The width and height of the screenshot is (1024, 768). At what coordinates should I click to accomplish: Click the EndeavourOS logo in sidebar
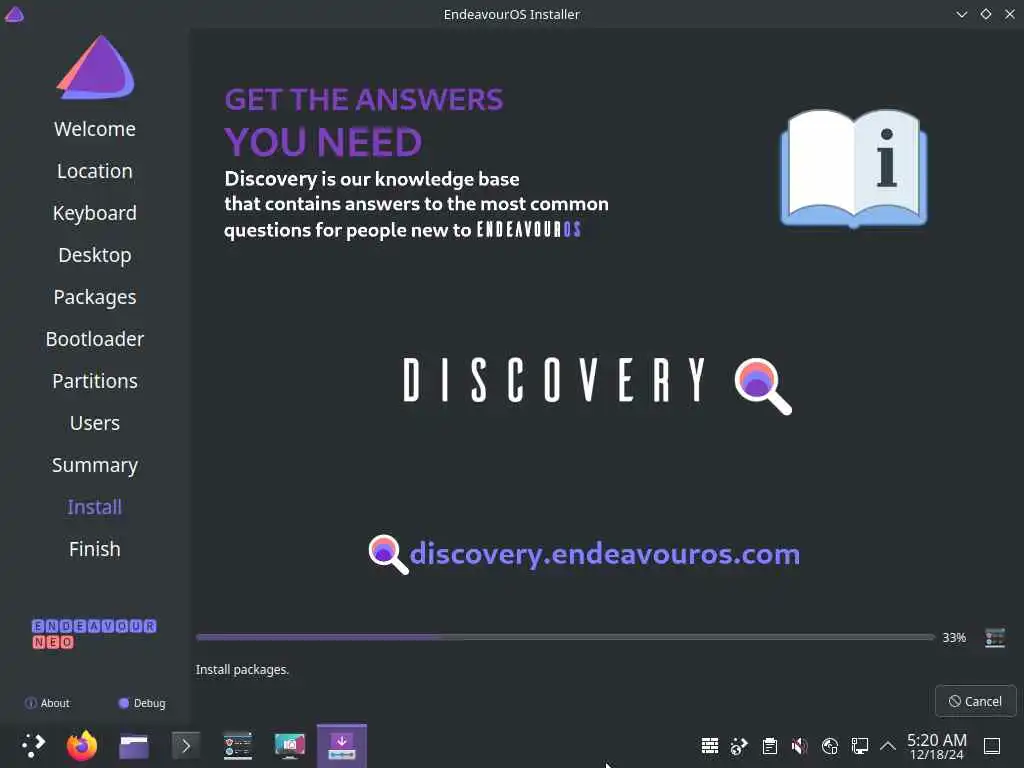coord(96,67)
